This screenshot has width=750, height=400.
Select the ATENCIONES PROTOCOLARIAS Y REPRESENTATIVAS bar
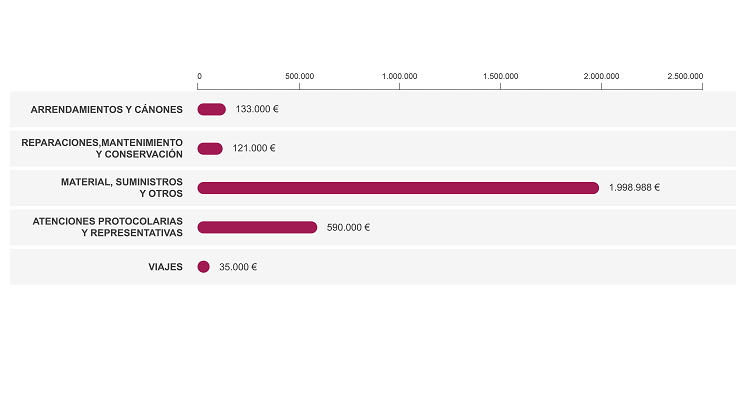tap(257, 227)
